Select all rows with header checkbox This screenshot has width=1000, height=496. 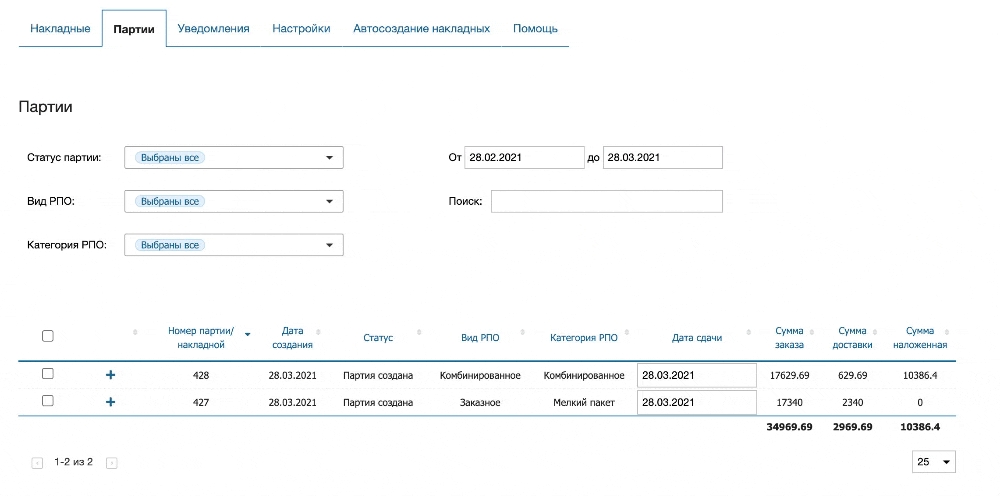(47, 337)
